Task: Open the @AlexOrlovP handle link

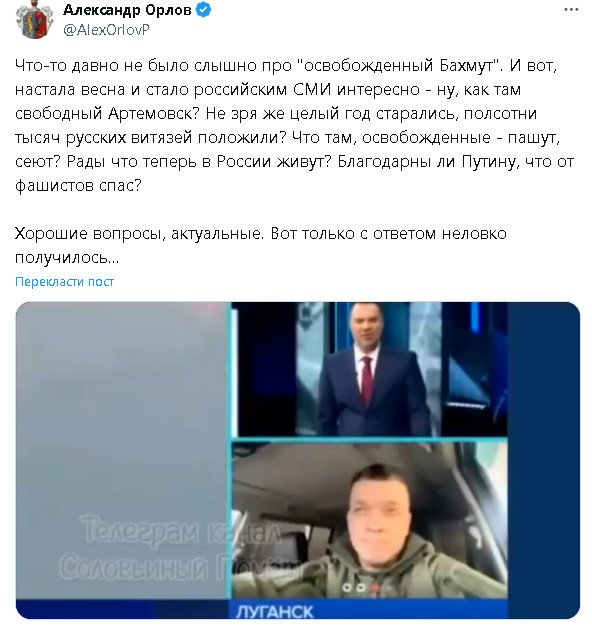Action: point(106,30)
